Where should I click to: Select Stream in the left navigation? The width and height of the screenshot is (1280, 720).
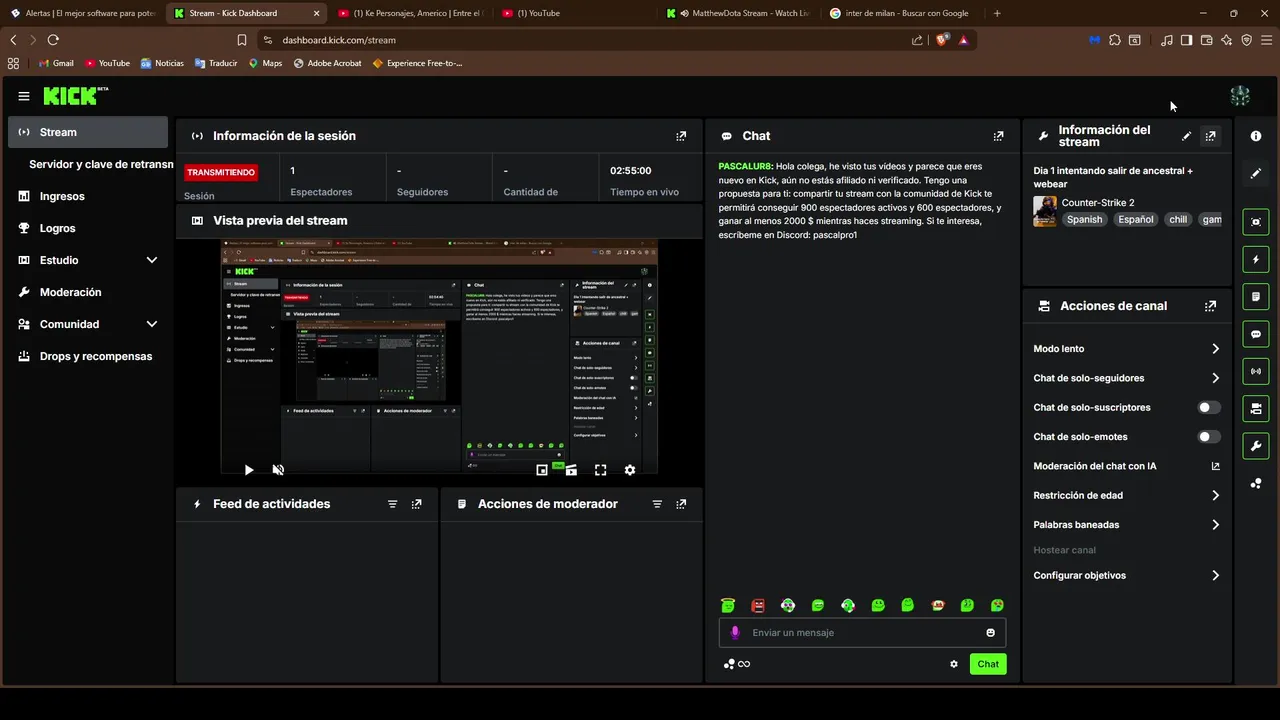click(88, 132)
